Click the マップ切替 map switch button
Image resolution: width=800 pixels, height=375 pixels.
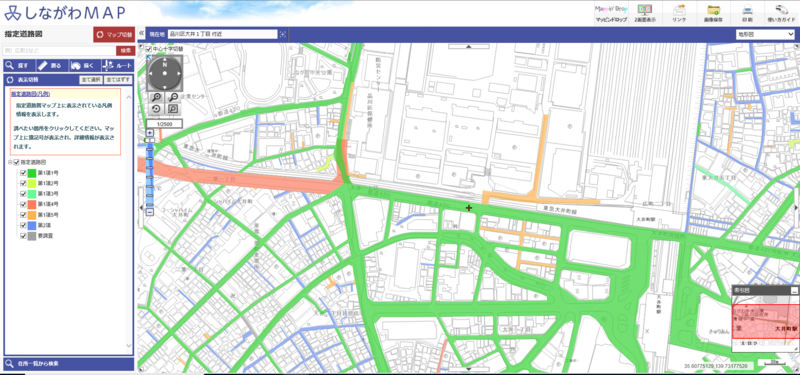tap(114, 35)
